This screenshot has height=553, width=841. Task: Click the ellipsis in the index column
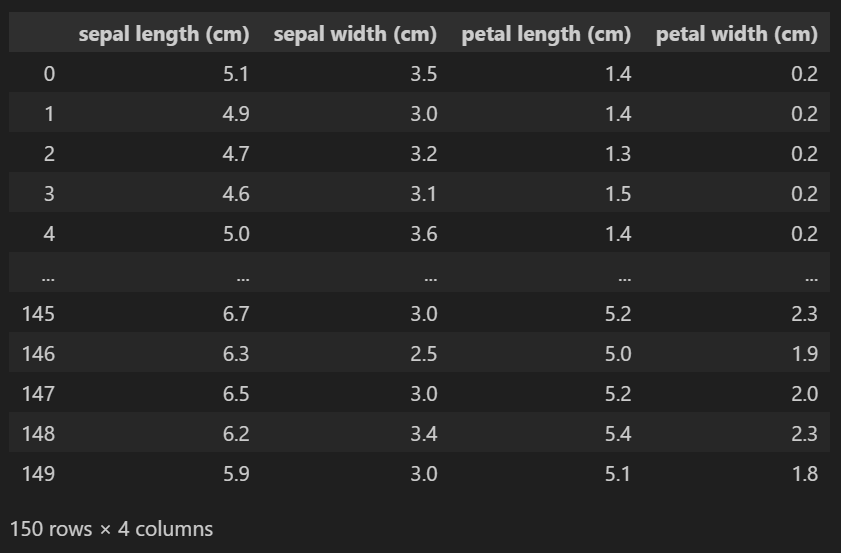point(48,278)
